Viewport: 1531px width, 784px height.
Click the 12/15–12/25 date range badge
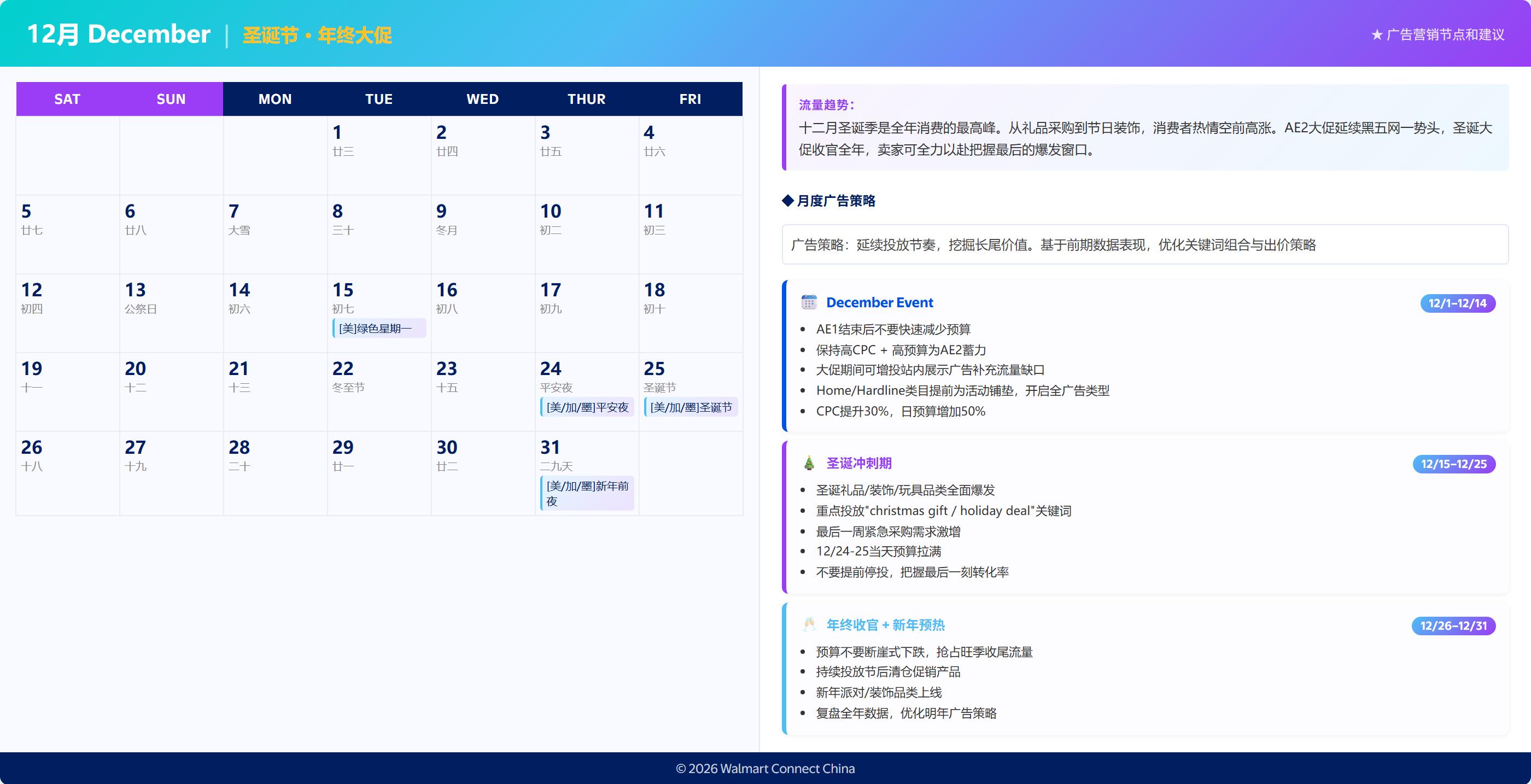[1454, 464]
